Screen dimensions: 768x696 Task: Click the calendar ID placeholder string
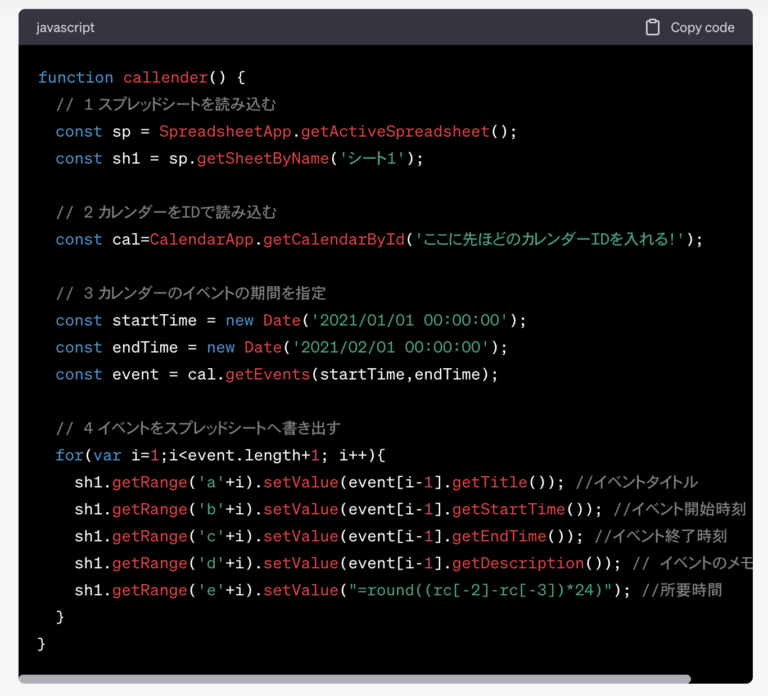549,239
